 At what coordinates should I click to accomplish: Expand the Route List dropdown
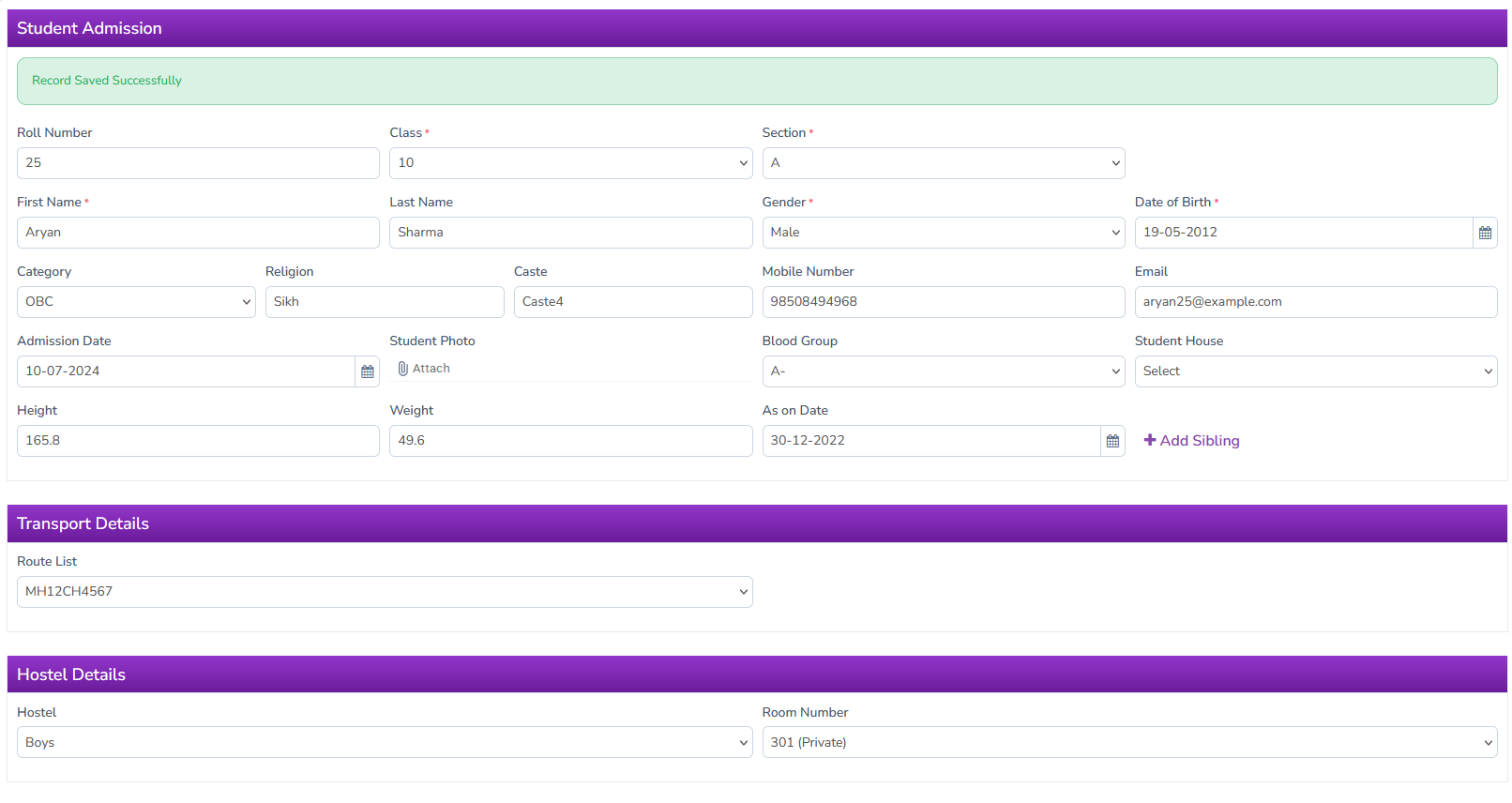(385, 592)
